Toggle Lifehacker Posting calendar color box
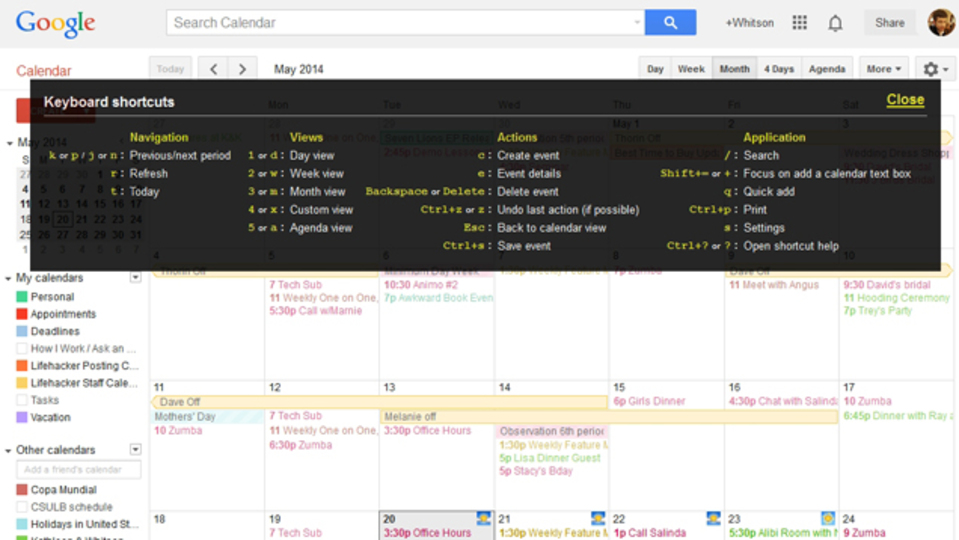 [x=21, y=366]
